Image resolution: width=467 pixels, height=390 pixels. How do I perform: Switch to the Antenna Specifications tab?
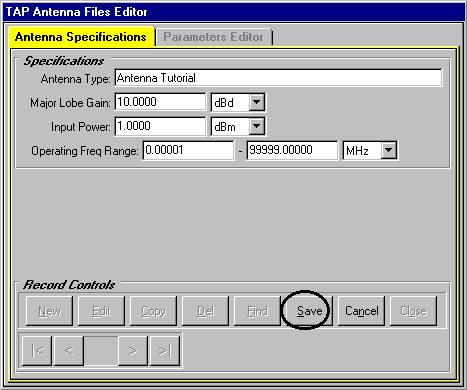coord(81,37)
